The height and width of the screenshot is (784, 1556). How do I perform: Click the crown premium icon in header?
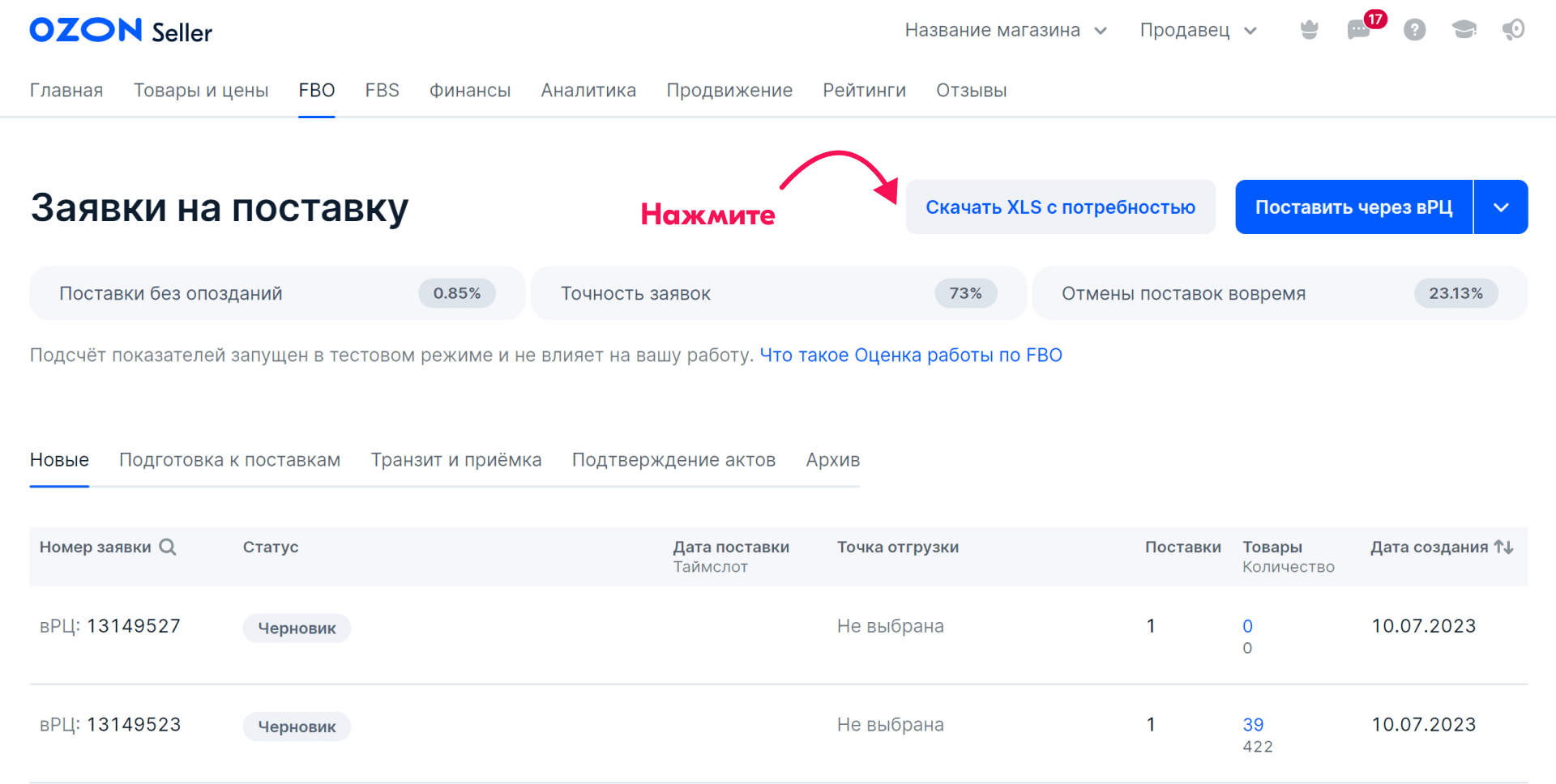(1309, 30)
